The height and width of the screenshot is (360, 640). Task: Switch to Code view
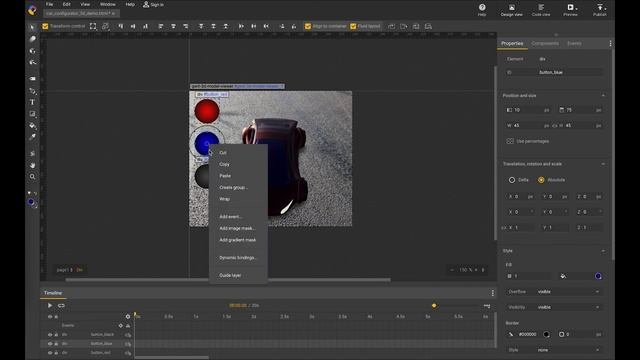541,9
